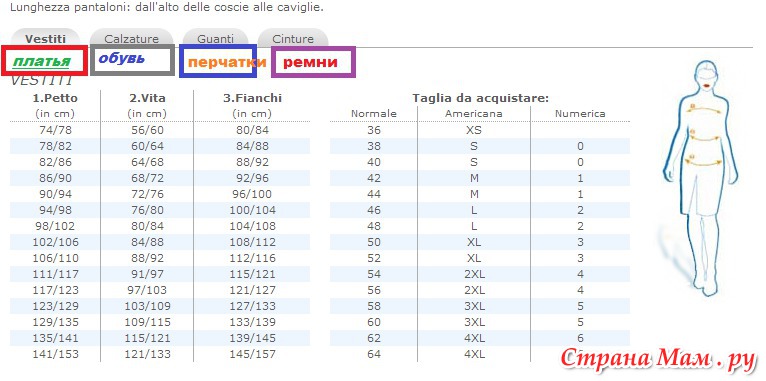Click the Americana size column header
Viewport: 766px width, 381px height.
[x=473, y=114]
